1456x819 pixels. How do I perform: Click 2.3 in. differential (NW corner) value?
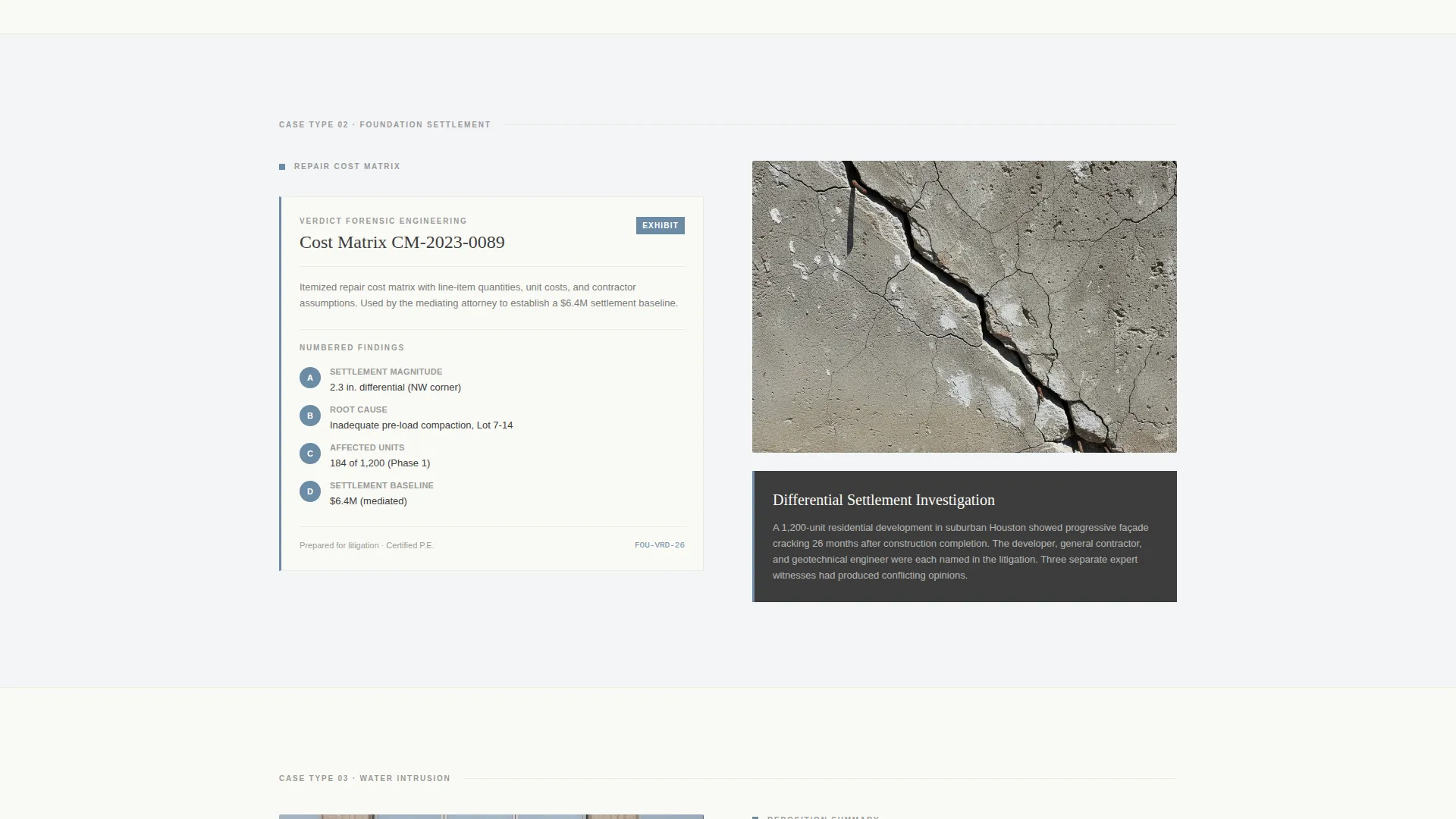coord(395,388)
